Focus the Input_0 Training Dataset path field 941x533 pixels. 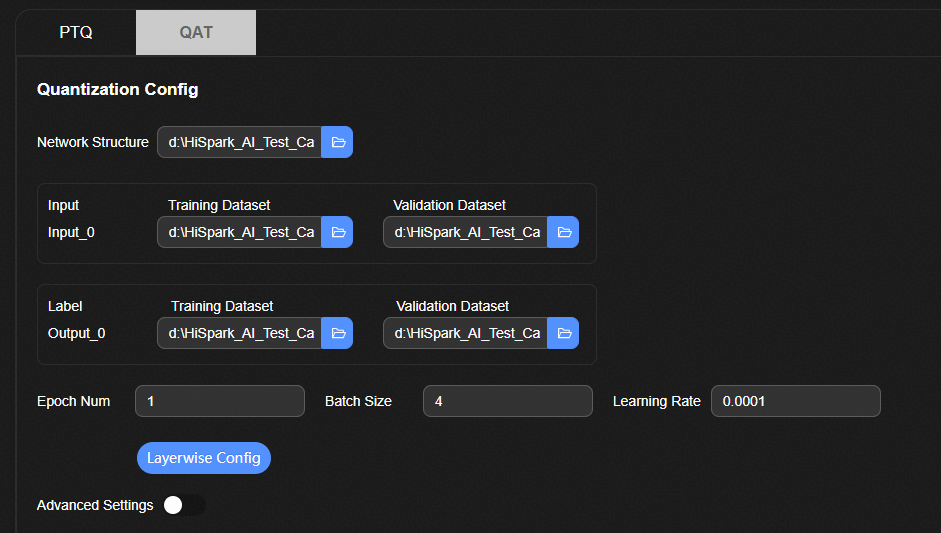[240, 232]
